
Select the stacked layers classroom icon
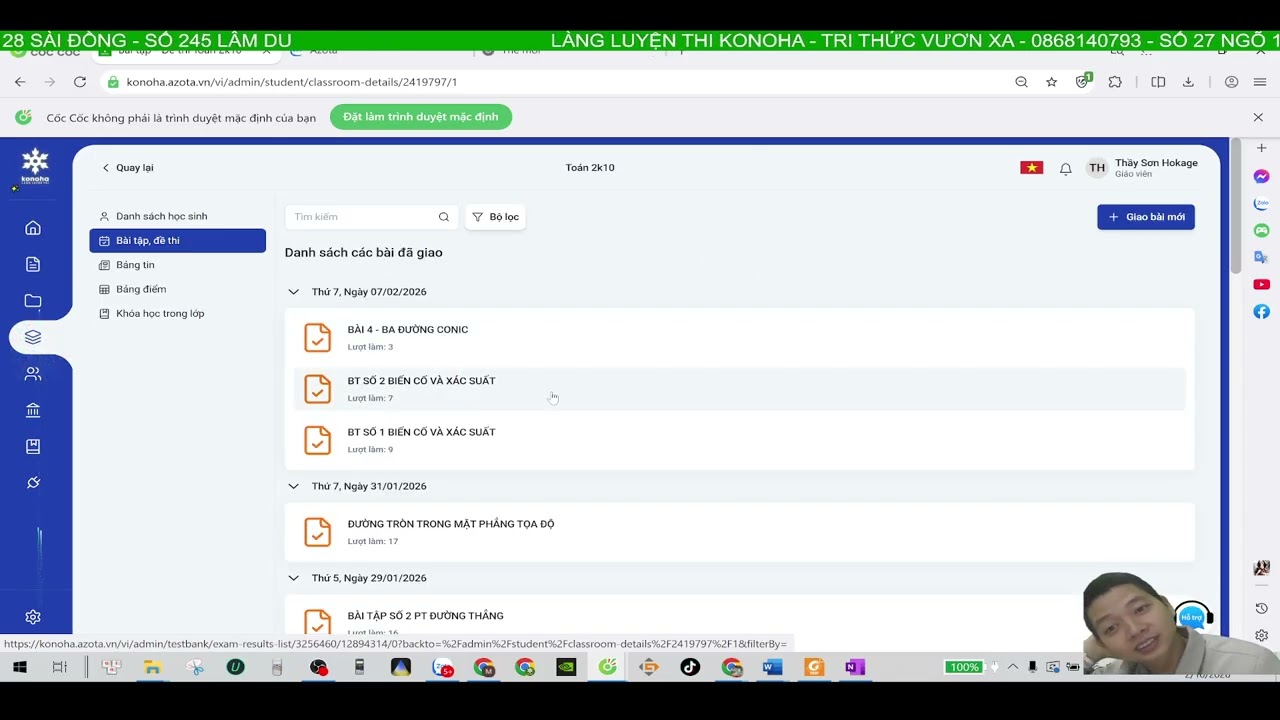click(33, 337)
